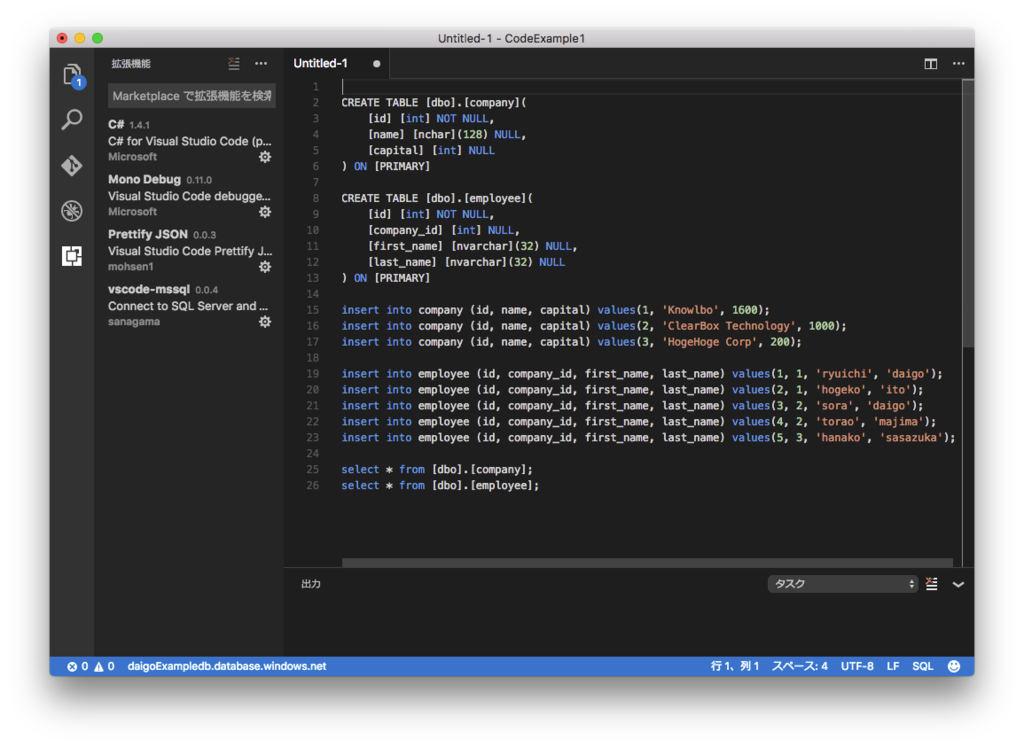Click the editor vertical scrollbar
This screenshot has height=747, width=1024.
[968, 214]
